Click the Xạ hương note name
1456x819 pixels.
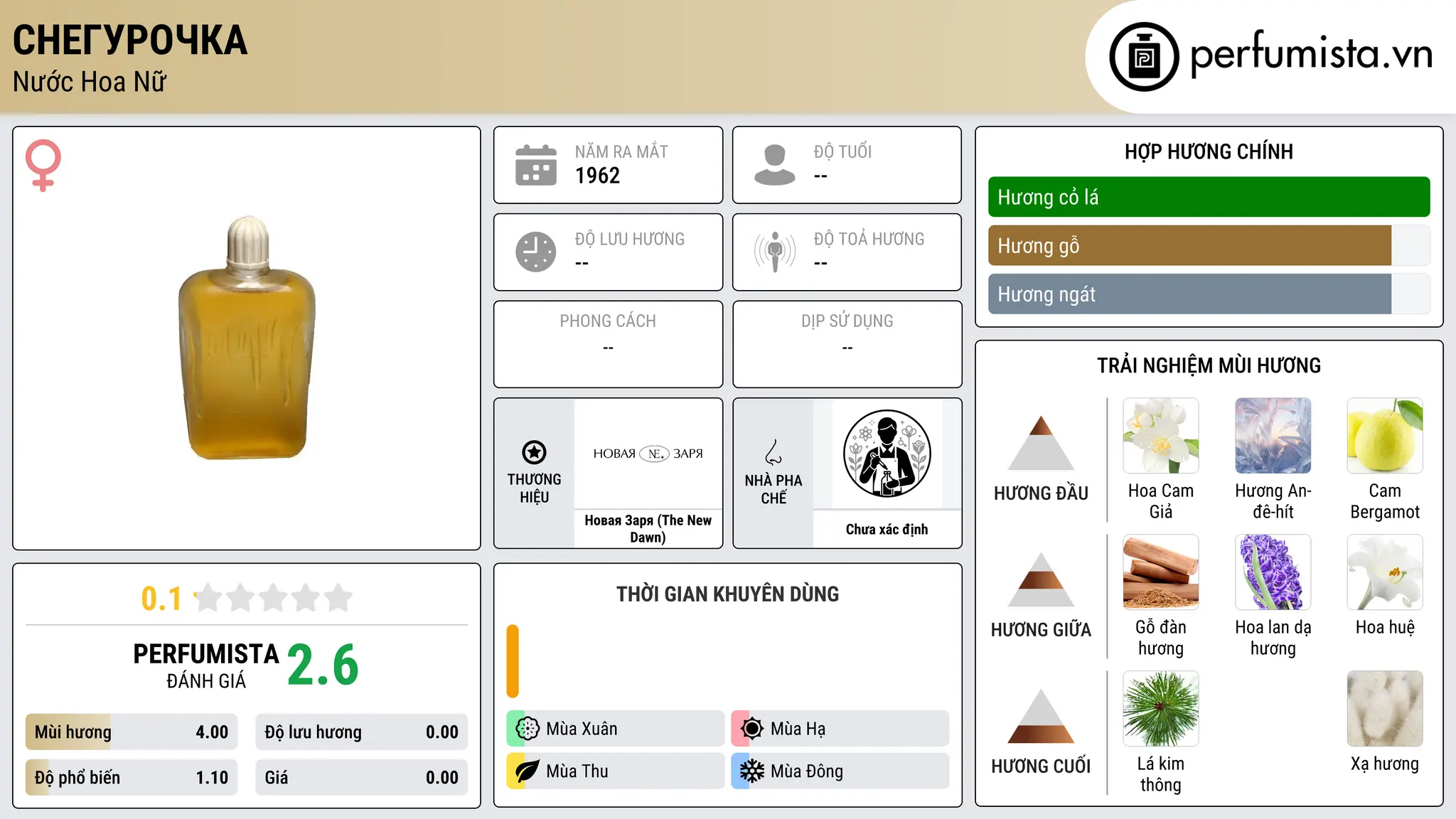tap(1385, 764)
